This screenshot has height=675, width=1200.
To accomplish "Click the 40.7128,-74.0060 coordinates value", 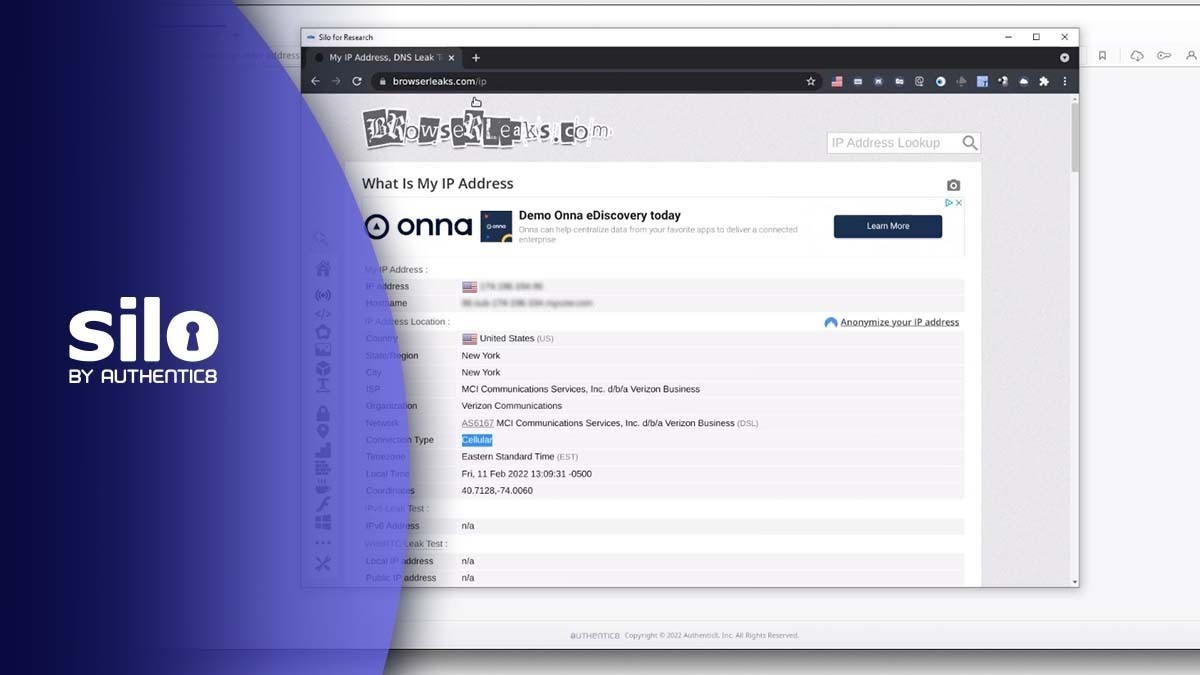I will (x=497, y=491).
